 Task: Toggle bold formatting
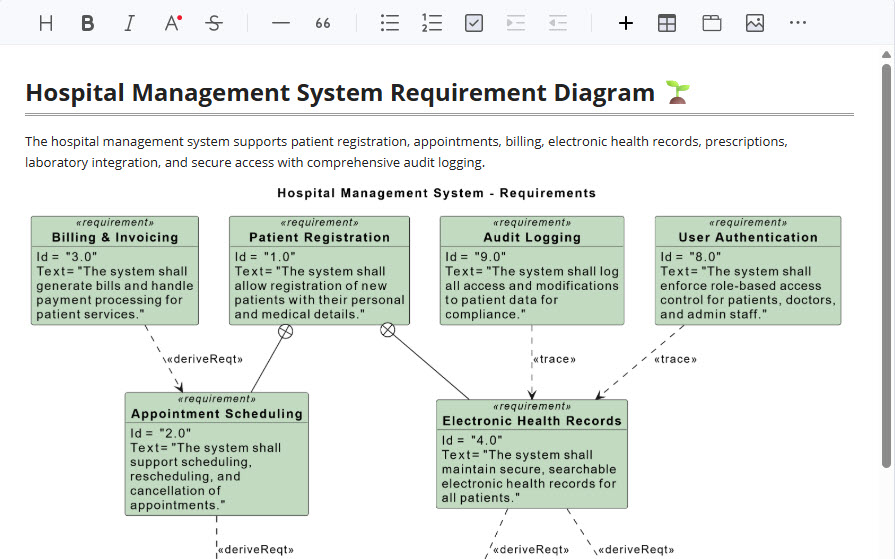click(87, 23)
